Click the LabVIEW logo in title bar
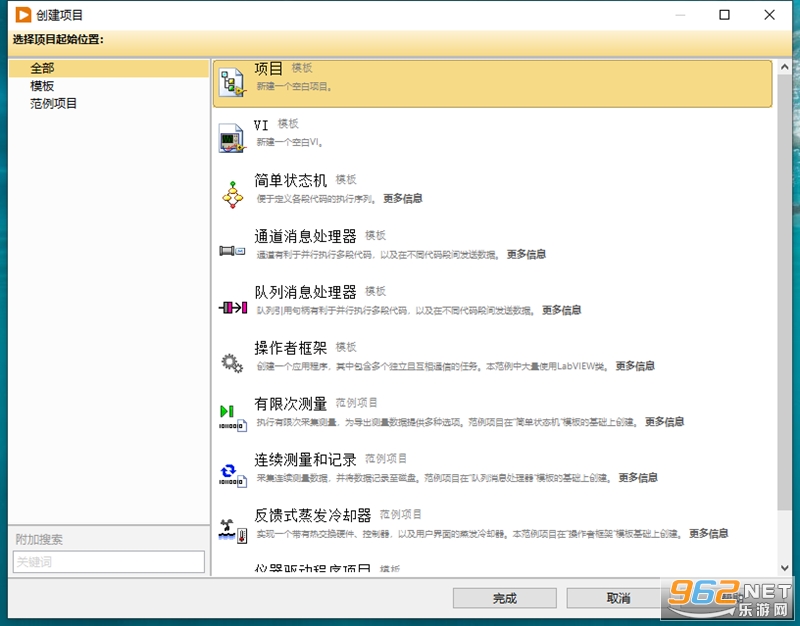This screenshot has width=800, height=626. [23, 15]
